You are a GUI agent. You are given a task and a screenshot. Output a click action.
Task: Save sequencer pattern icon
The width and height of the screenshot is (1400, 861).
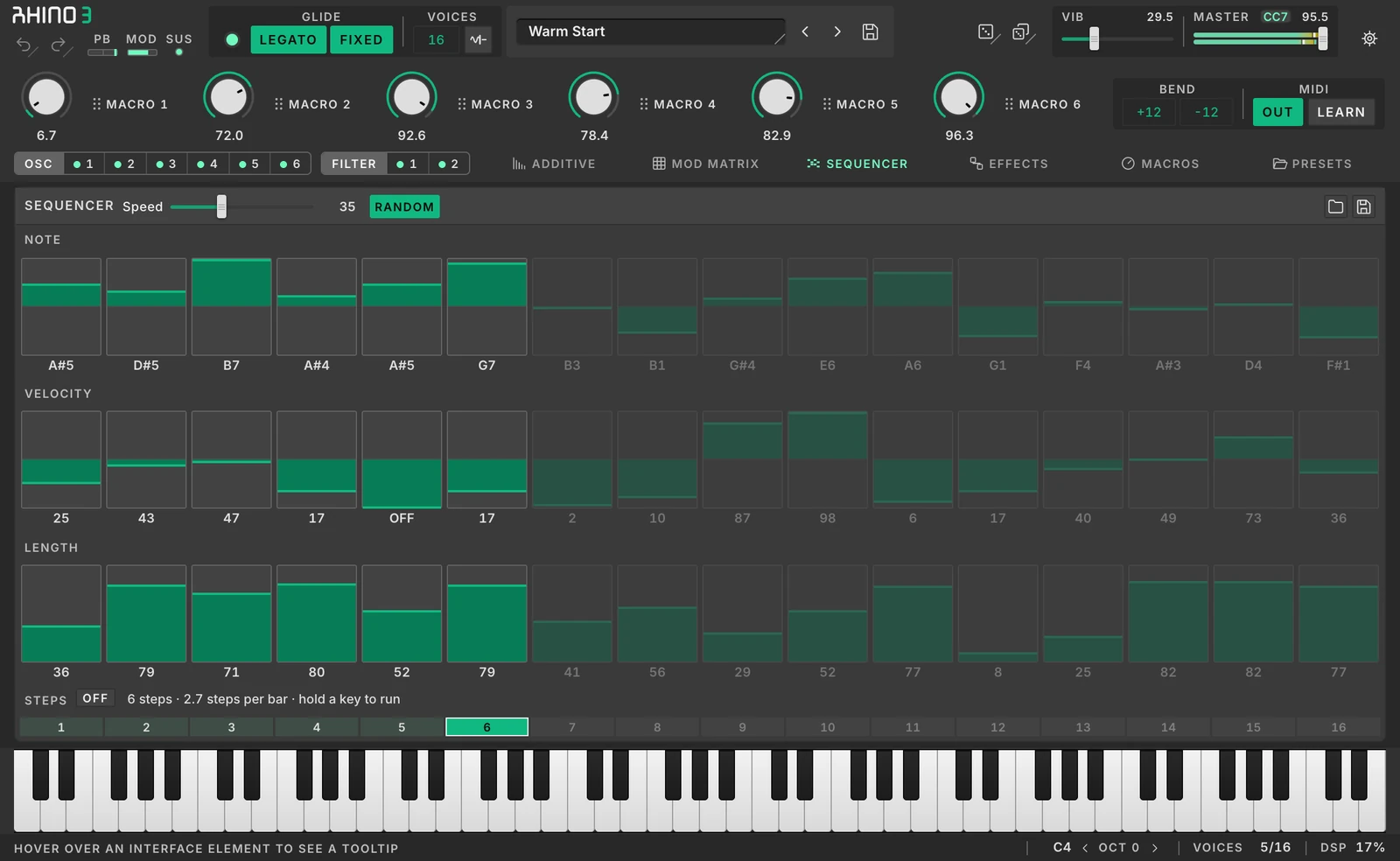[1363, 206]
